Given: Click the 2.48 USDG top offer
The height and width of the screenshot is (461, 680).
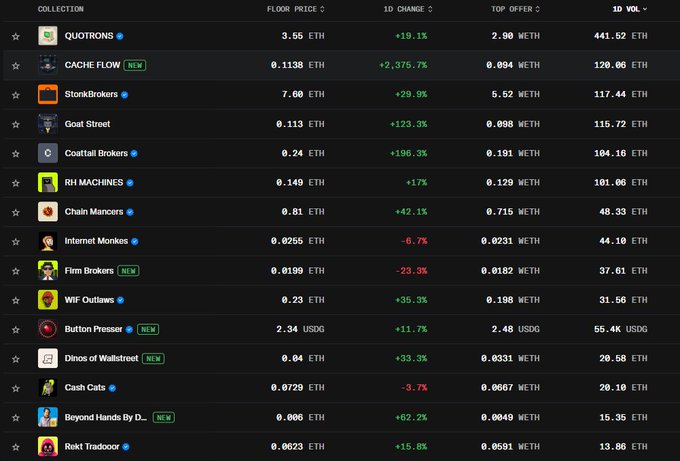Looking at the screenshot, I should click(x=516, y=329).
